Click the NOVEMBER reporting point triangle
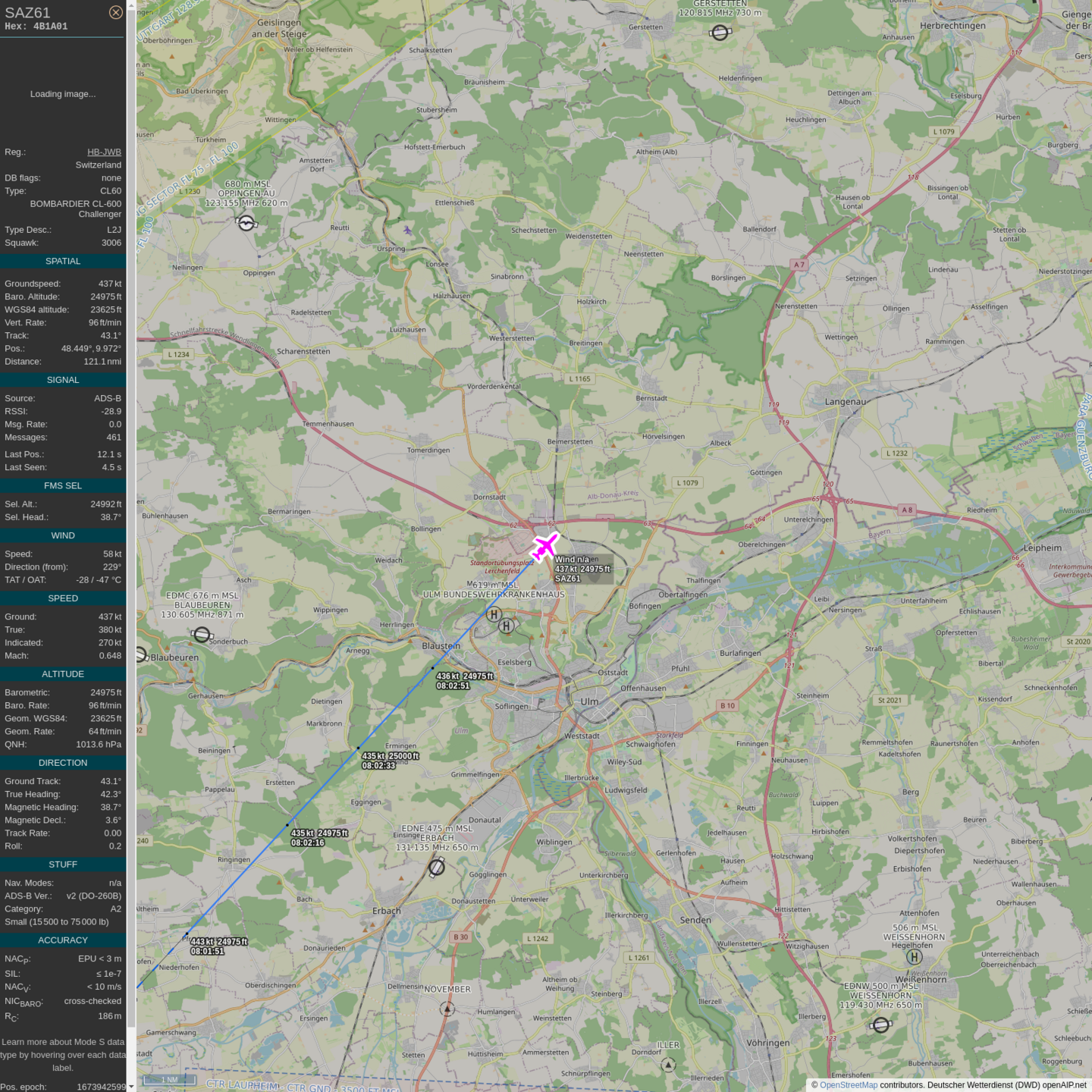 point(447,1009)
